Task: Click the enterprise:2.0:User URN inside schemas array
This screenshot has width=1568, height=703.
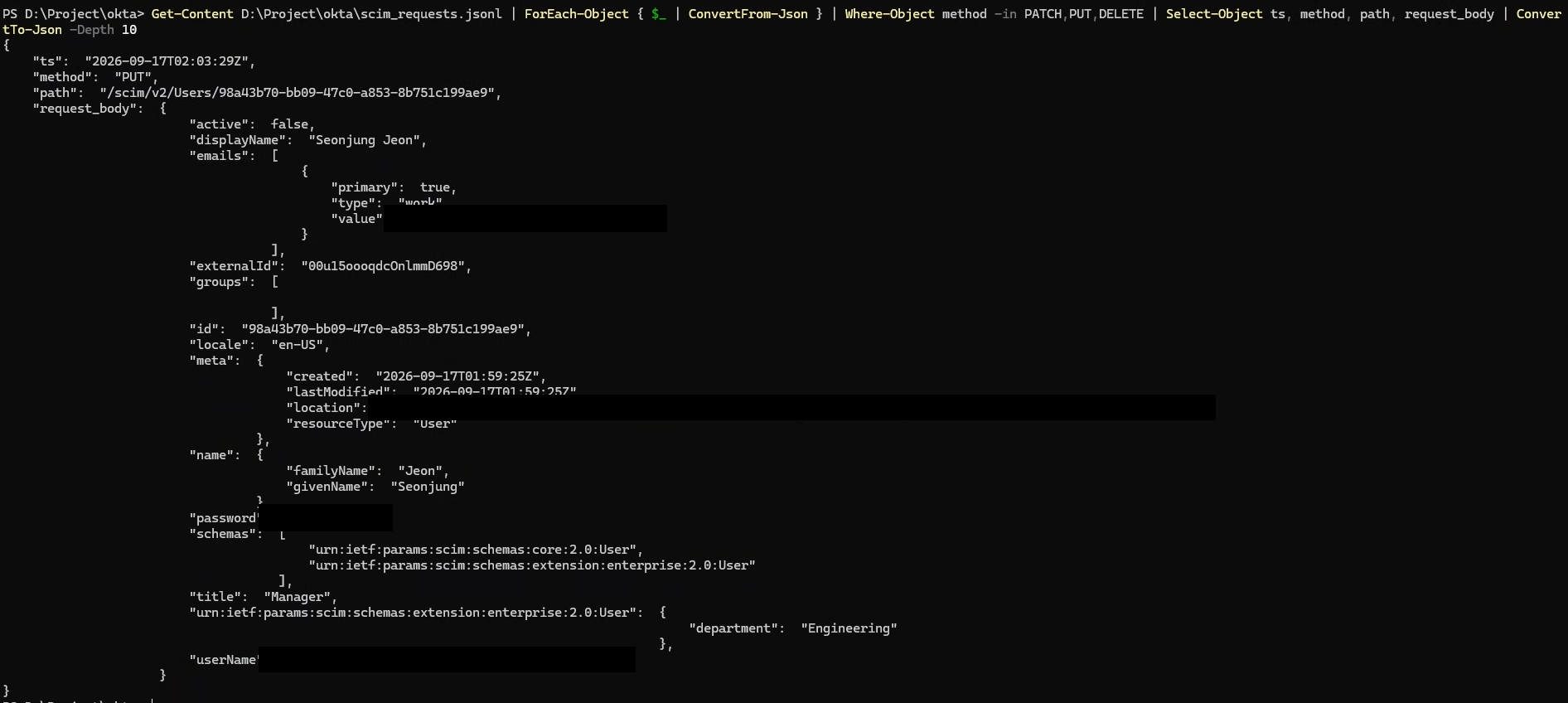Action: point(532,565)
